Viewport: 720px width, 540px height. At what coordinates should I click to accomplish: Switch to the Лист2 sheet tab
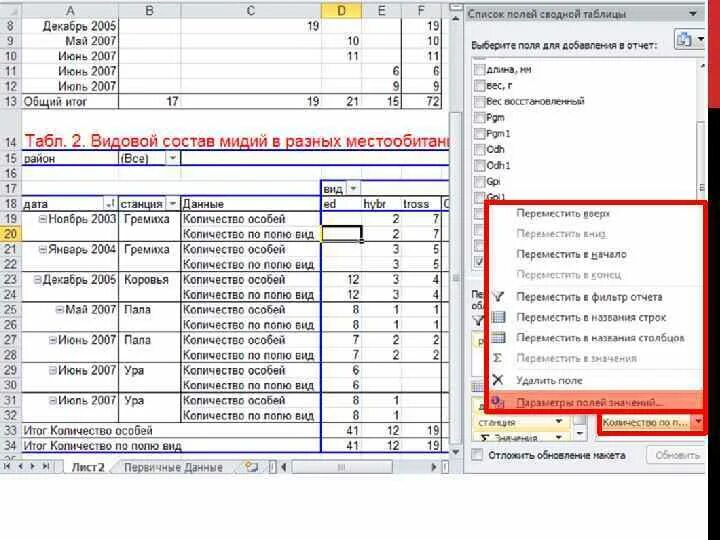pyautogui.click(x=88, y=467)
